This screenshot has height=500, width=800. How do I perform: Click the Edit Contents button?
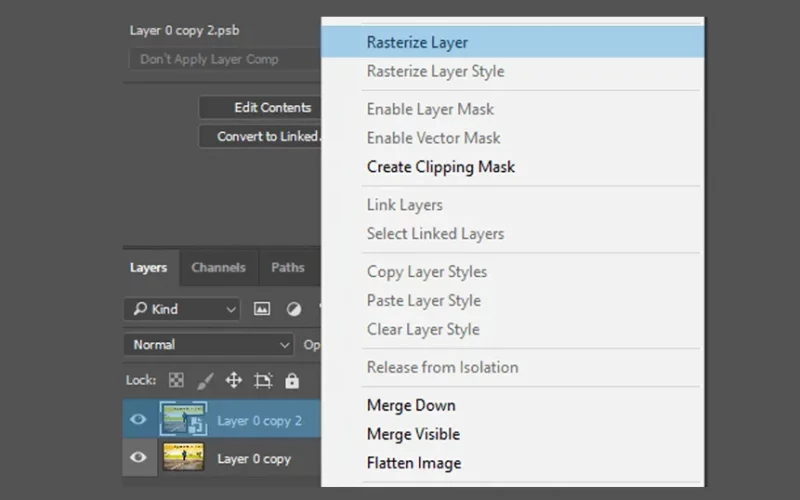pos(260,108)
